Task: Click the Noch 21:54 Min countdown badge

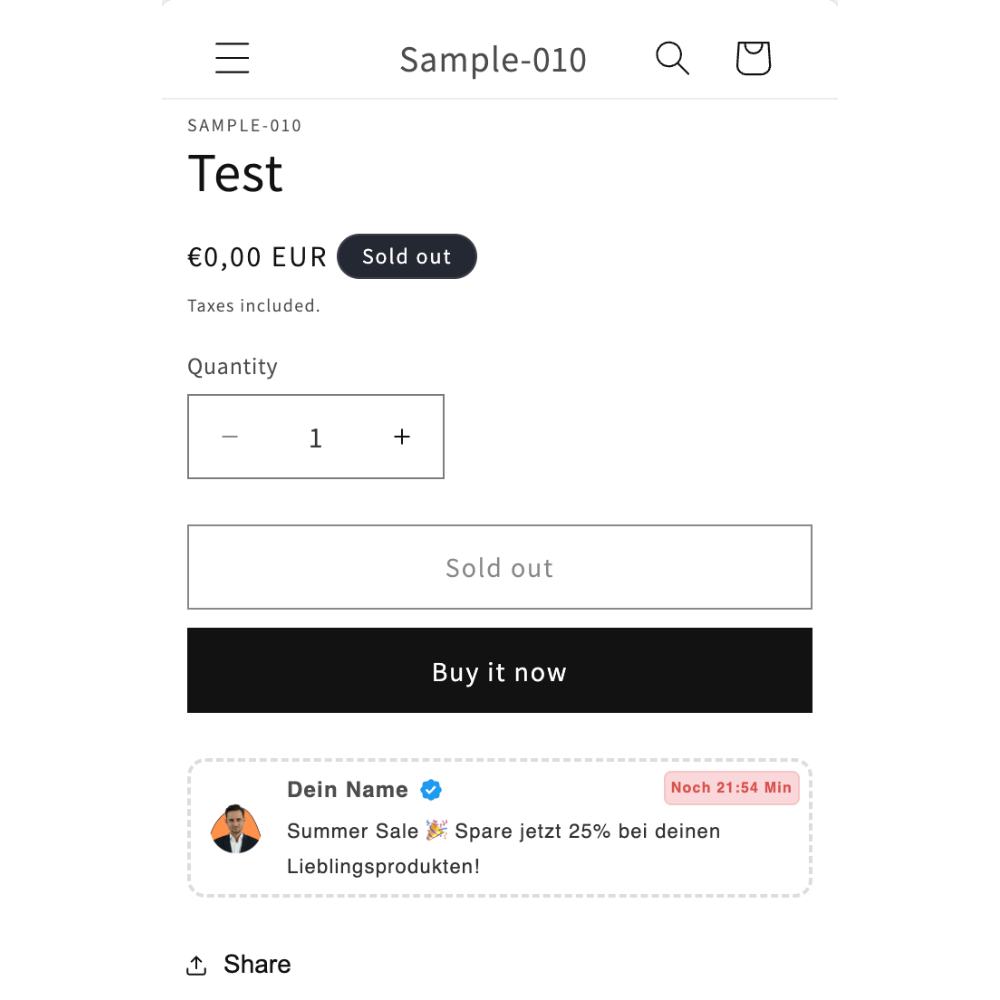Action: pos(732,788)
